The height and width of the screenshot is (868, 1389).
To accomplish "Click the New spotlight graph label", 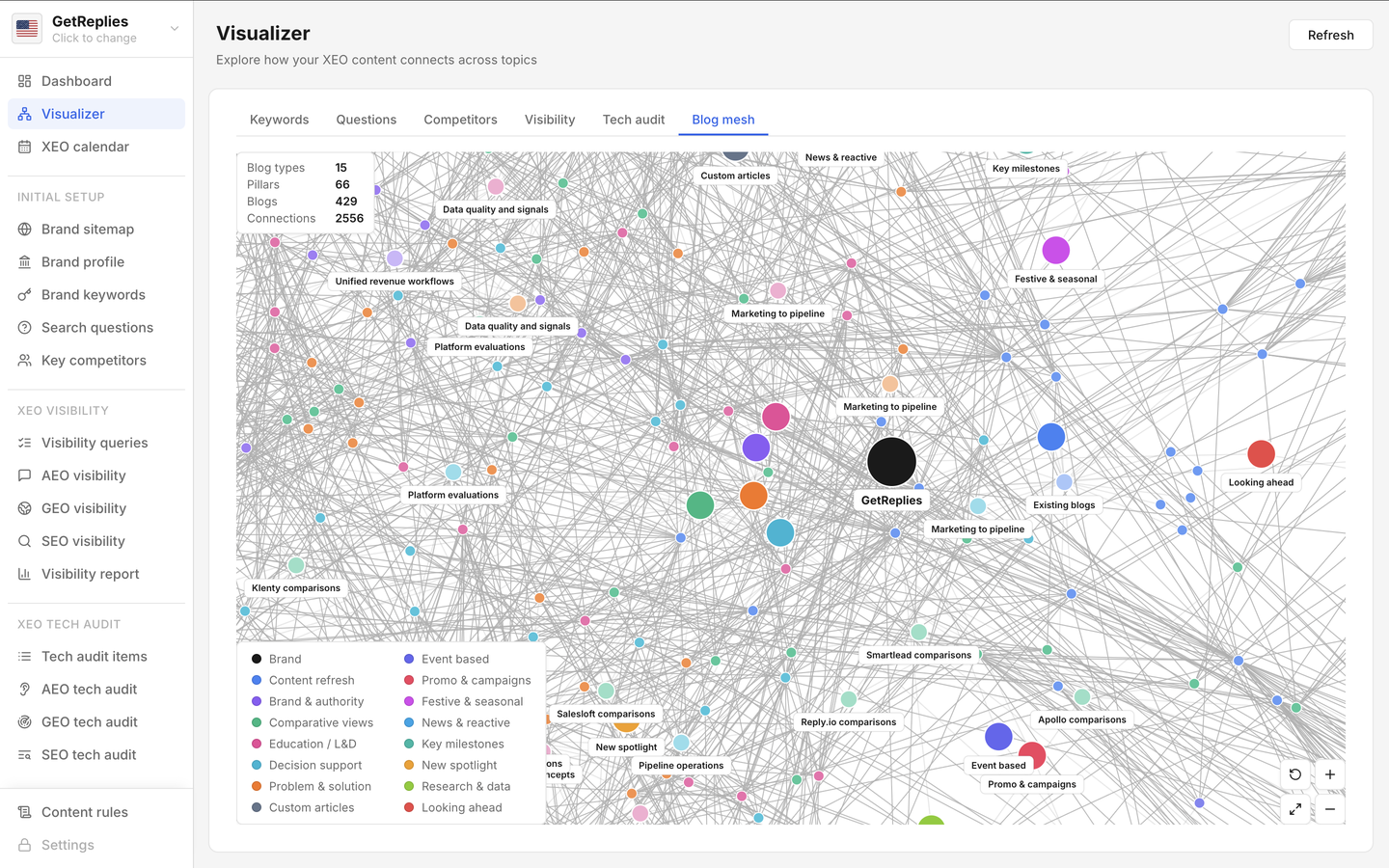I will [626, 746].
